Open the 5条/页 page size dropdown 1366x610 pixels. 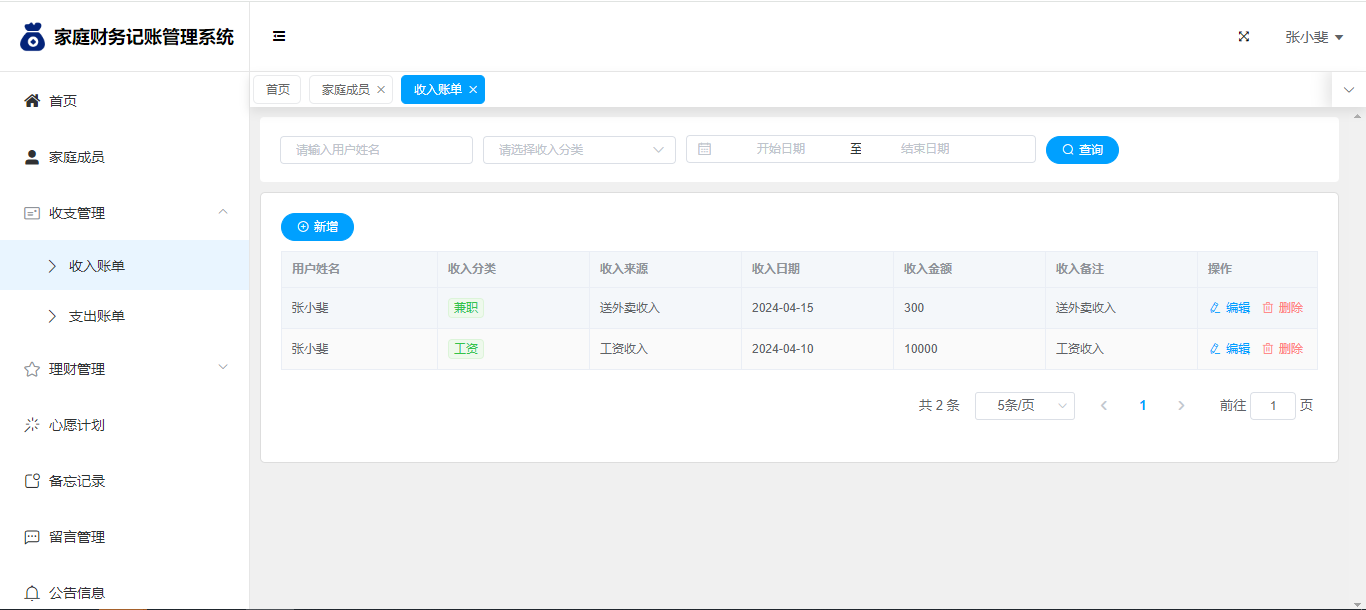pyautogui.click(x=1024, y=406)
